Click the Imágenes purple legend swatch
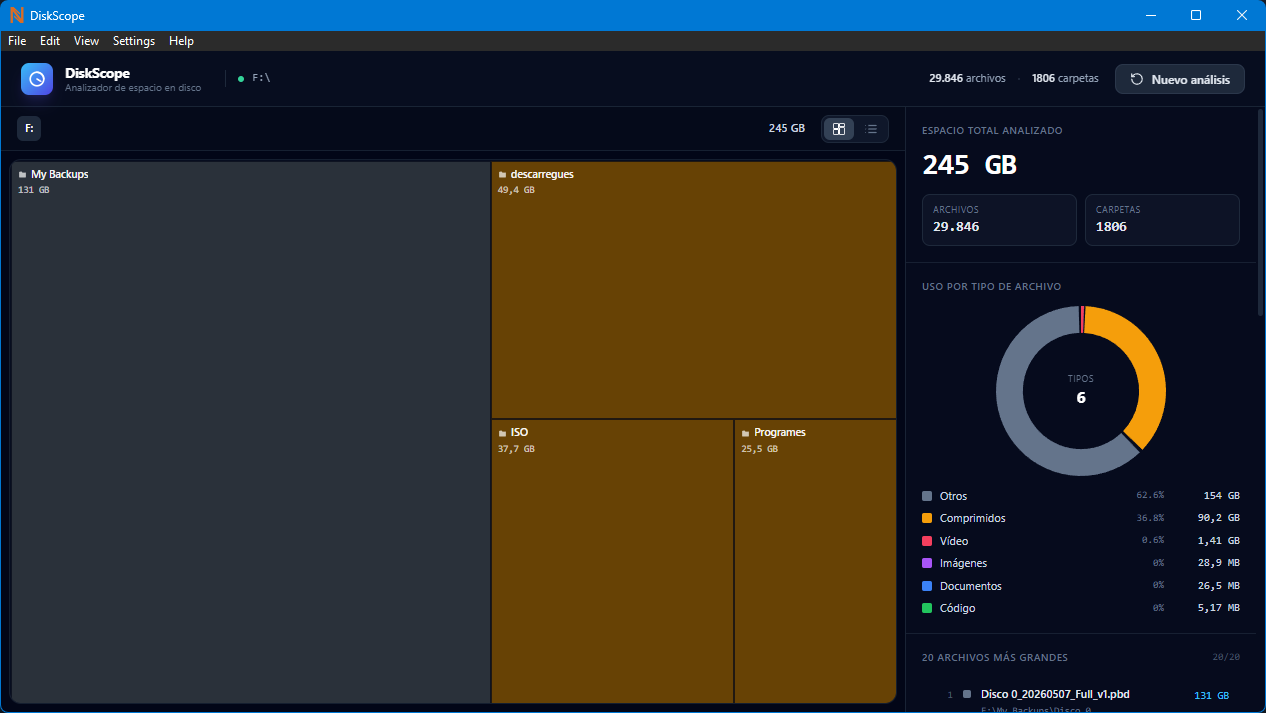The image size is (1266, 713). (927, 563)
